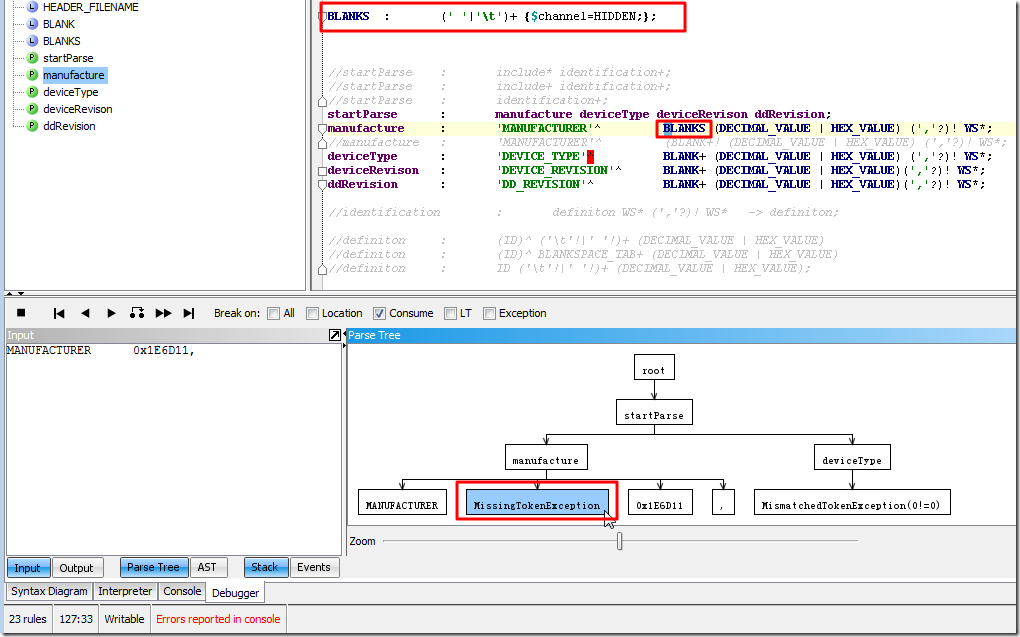The width and height of the screenshot is (1020, 637).
Task: Click the startParse node in parse tree
Action: point(654,412)
